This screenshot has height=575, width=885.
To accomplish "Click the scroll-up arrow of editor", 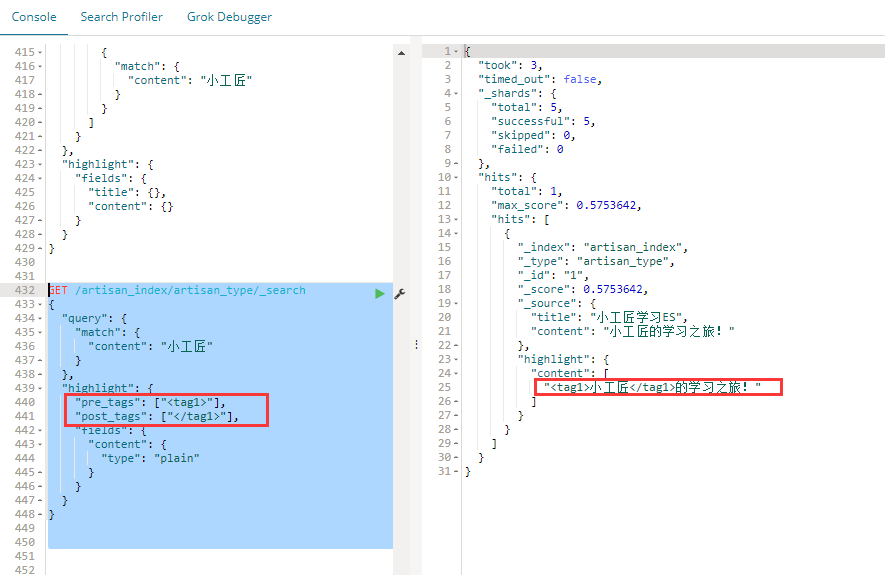I will pos(401,53).
